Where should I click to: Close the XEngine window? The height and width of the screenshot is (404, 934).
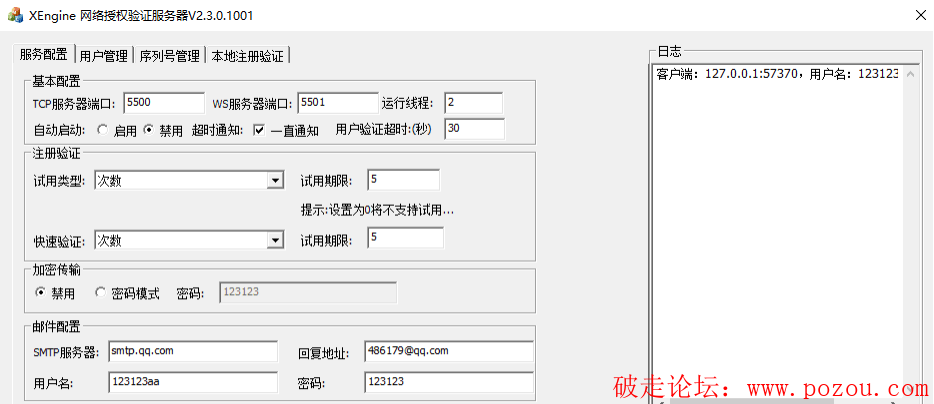click(x=919, y=15)
